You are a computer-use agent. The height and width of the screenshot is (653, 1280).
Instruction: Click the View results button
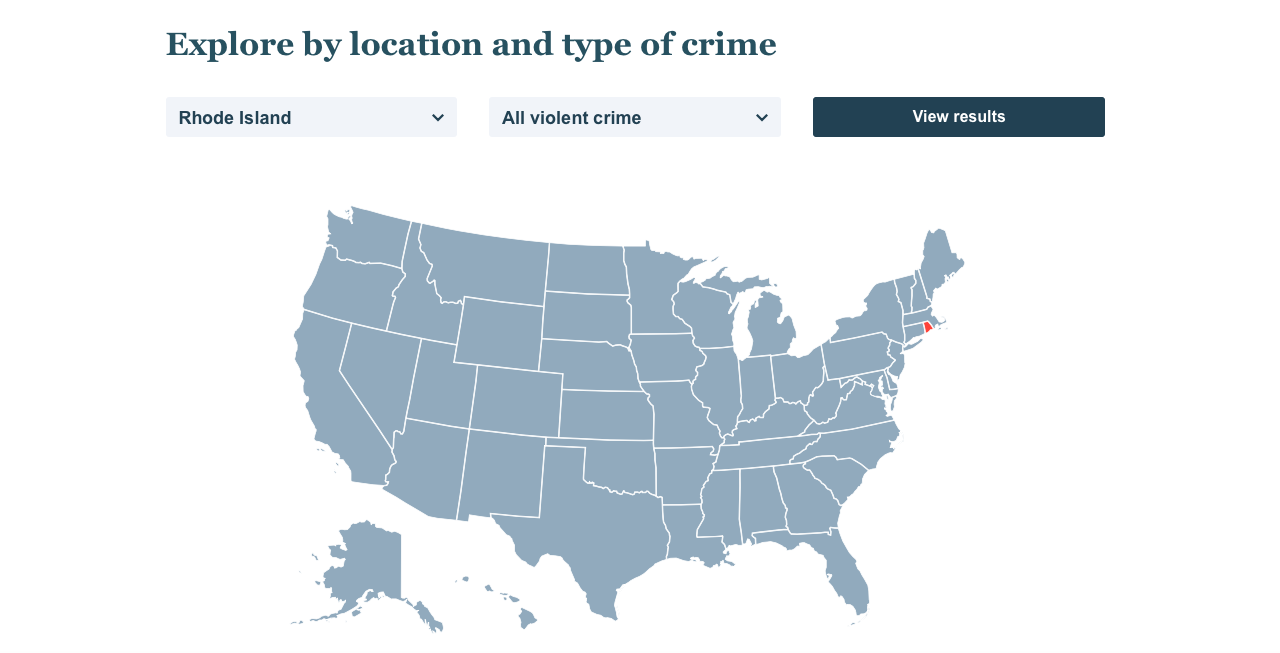coord(958,117)
